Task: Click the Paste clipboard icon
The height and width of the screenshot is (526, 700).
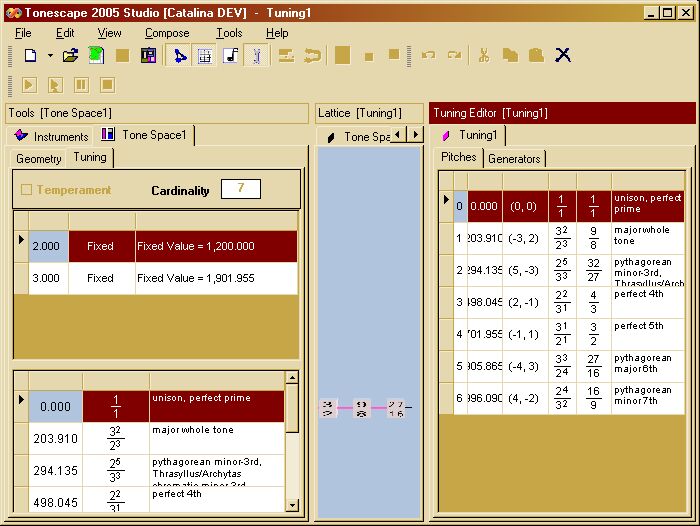Action: pyautogui.click(x=536, y=55)
